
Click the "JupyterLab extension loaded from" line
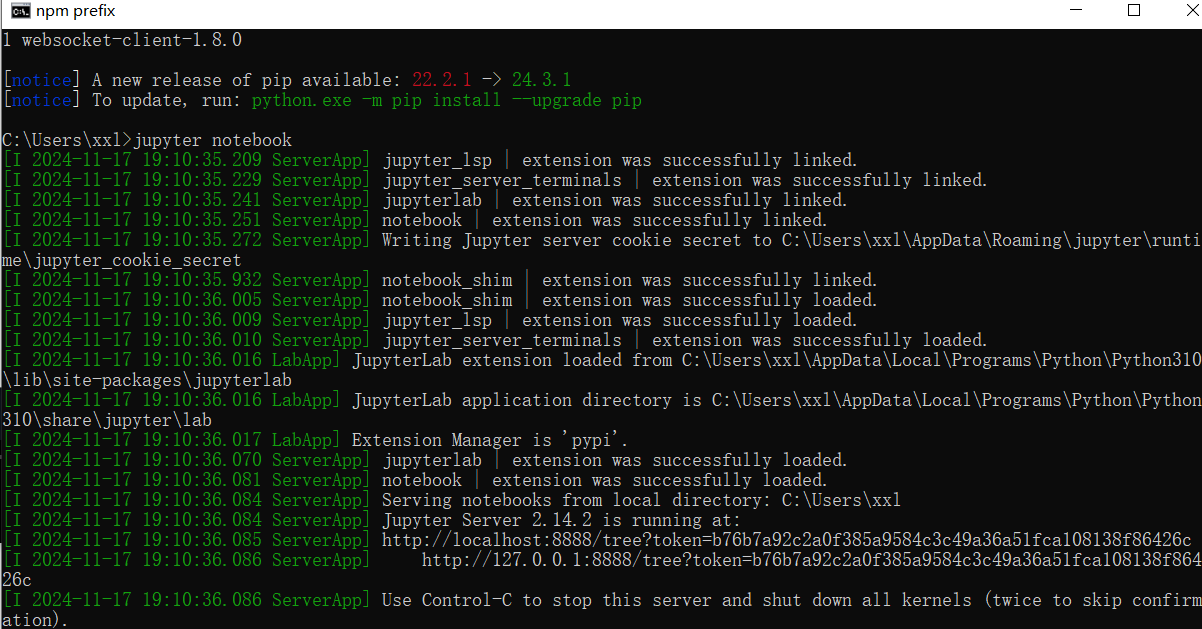point(601,360)
